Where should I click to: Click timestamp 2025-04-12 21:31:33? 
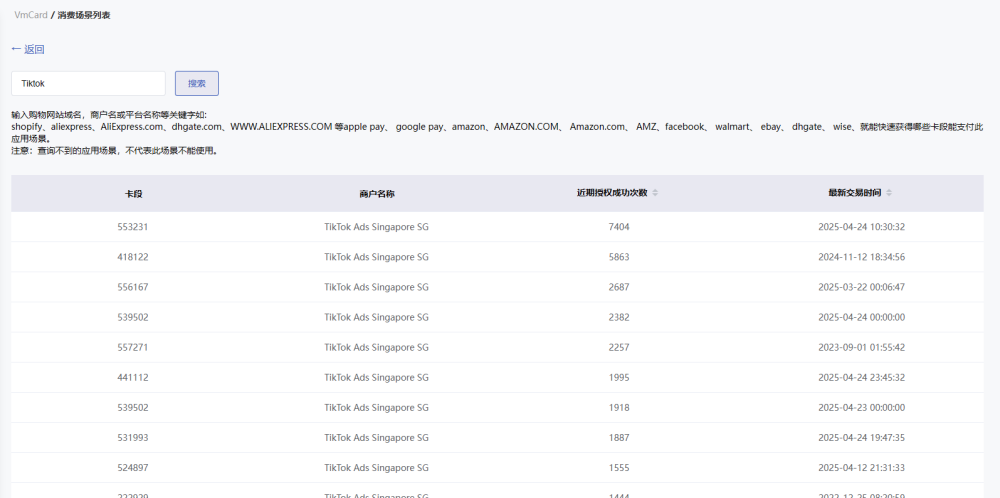(x=862, y=467)
